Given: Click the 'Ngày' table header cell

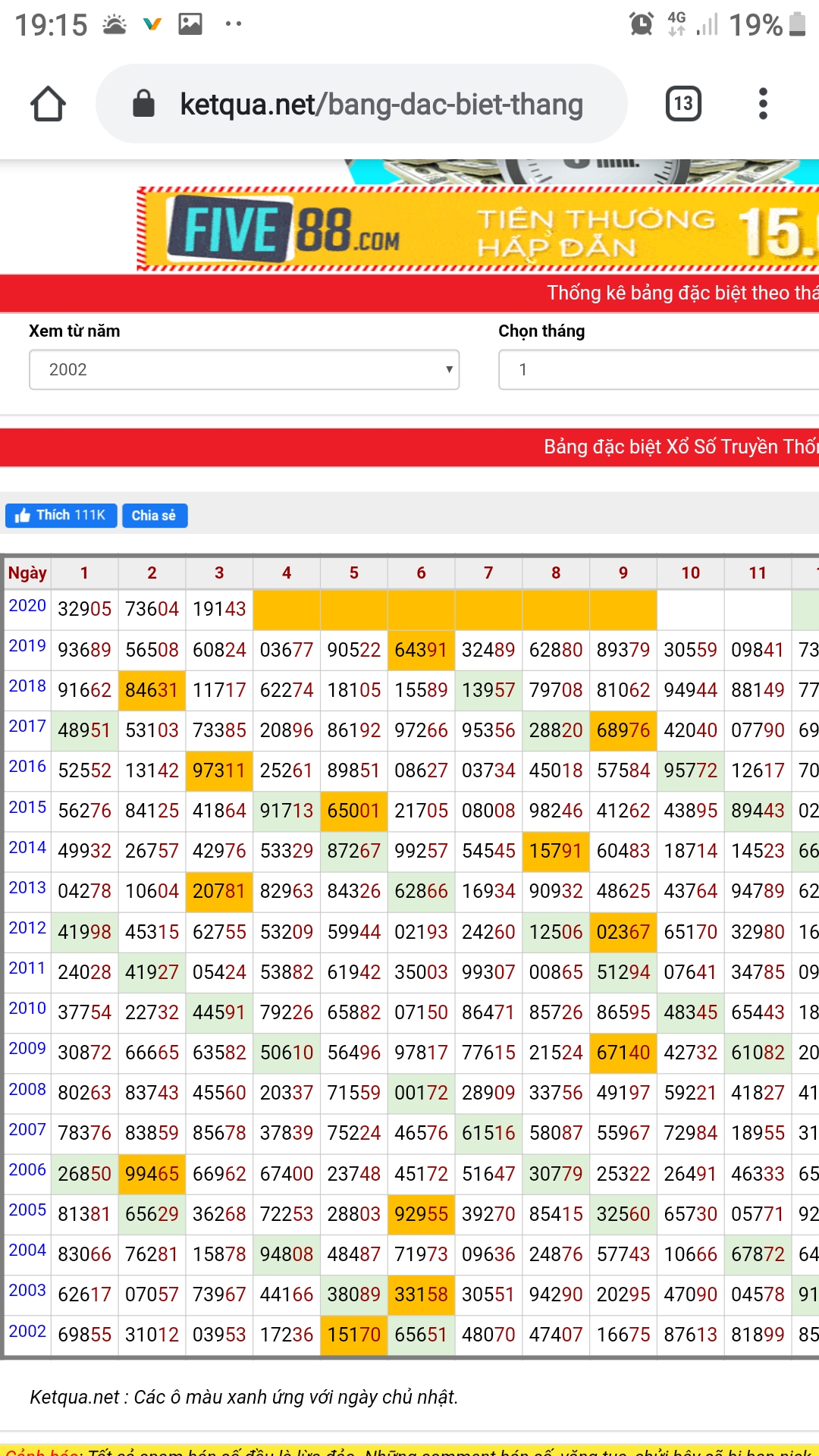Looking at the screenshot, I should click(27, 573).
